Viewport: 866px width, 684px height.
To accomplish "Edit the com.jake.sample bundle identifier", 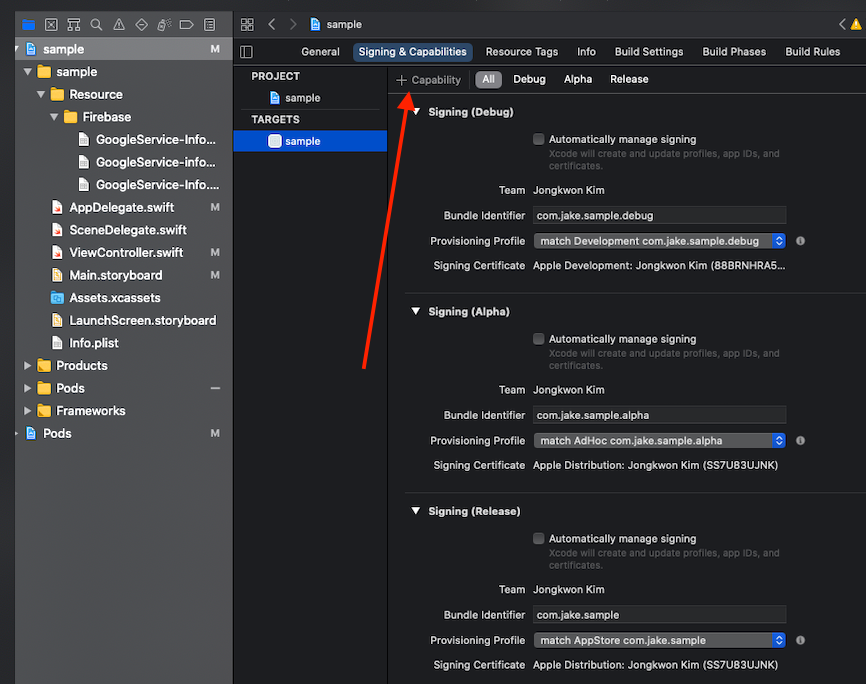I will pos(659,614).
